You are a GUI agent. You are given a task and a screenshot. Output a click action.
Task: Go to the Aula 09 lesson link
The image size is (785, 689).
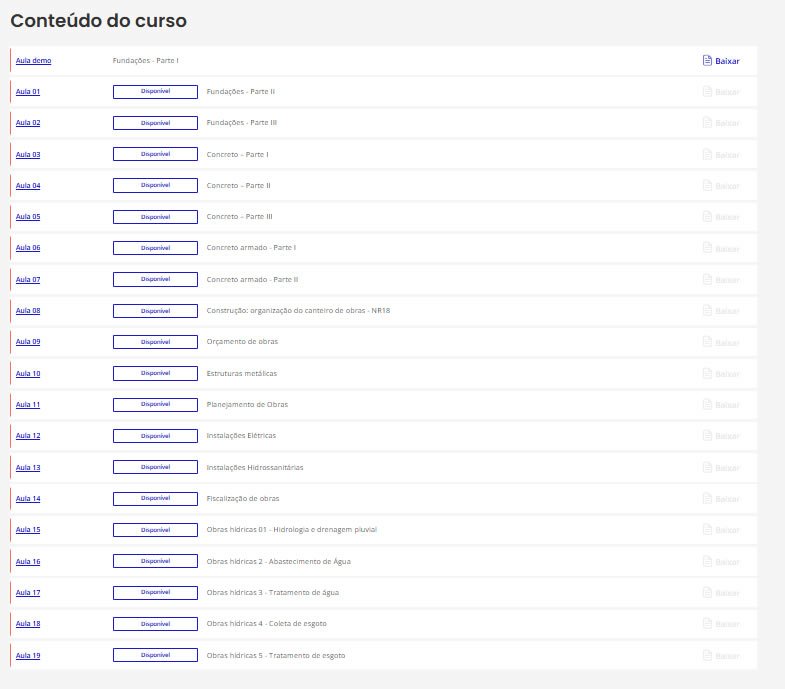click(28, 342)
